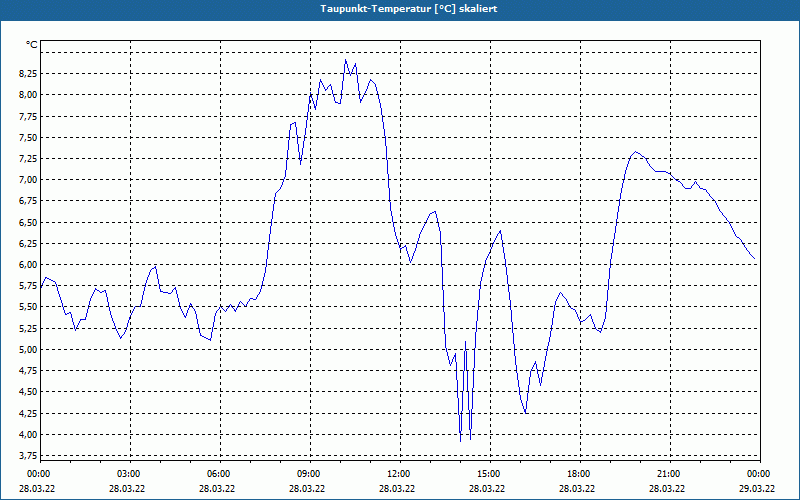Viewport: 800px width, 500px height.
Task: Click the 29.03.22 date label
Action: [x=757, y=488]
